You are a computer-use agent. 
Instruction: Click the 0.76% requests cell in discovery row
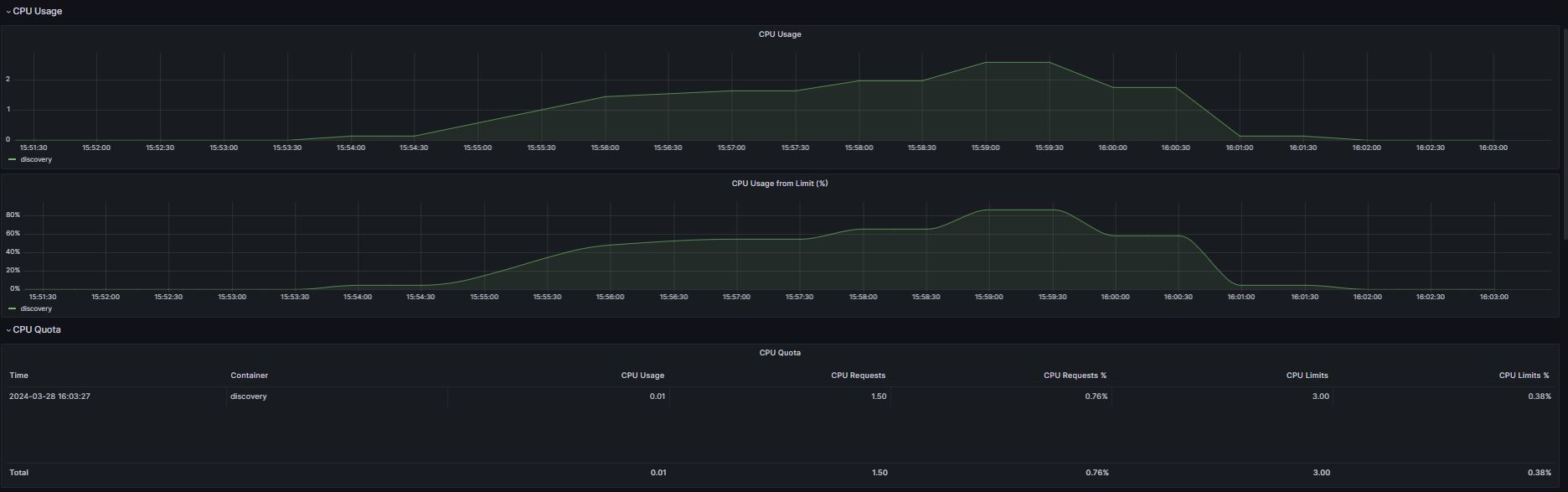[1096, 396]
